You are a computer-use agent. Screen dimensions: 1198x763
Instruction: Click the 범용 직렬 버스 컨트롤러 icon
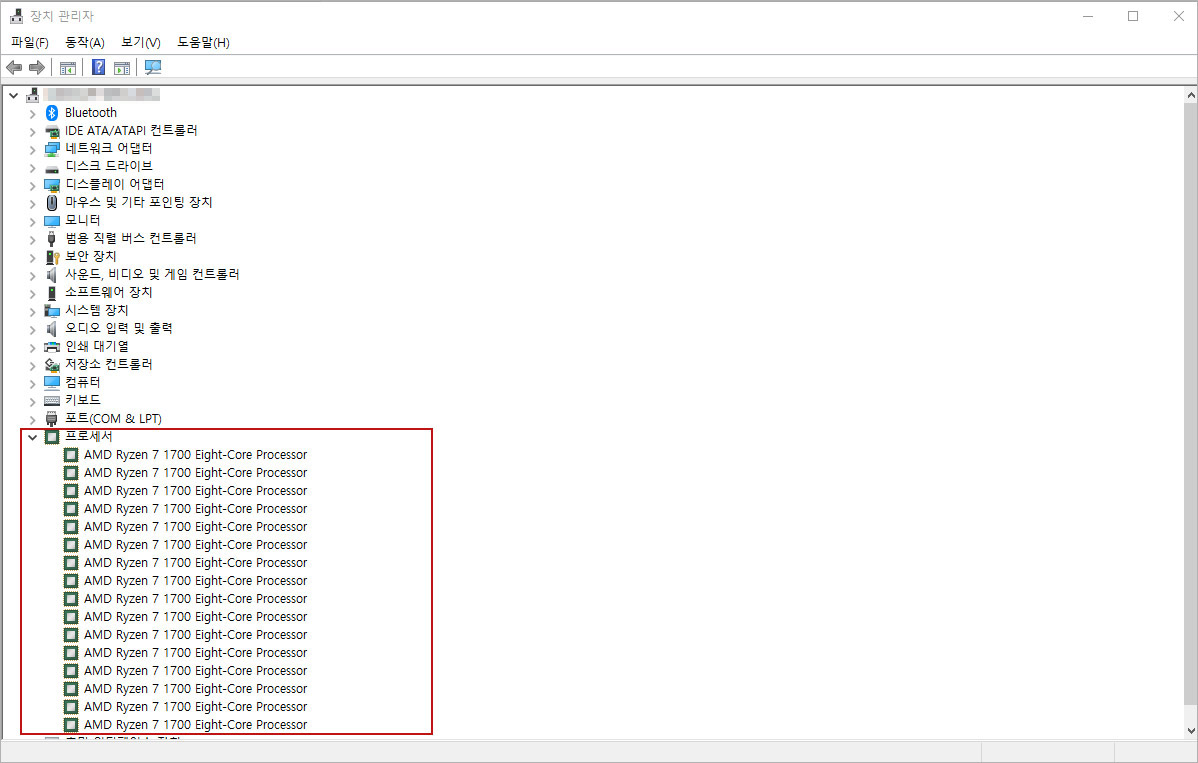[x=52, y=238]
